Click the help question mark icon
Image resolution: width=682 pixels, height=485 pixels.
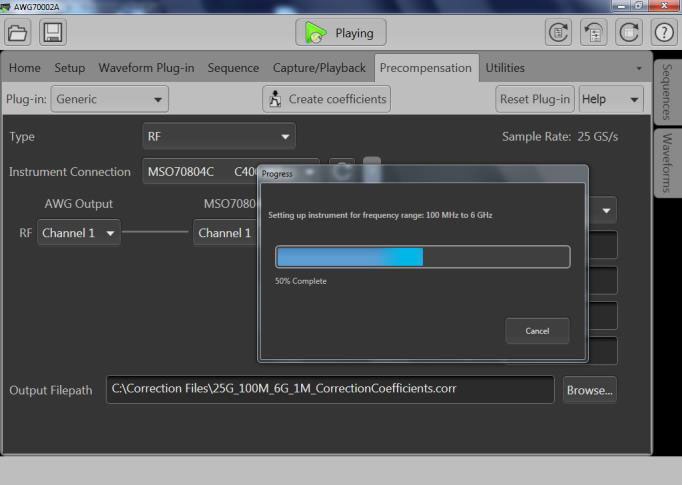point(664,32)
